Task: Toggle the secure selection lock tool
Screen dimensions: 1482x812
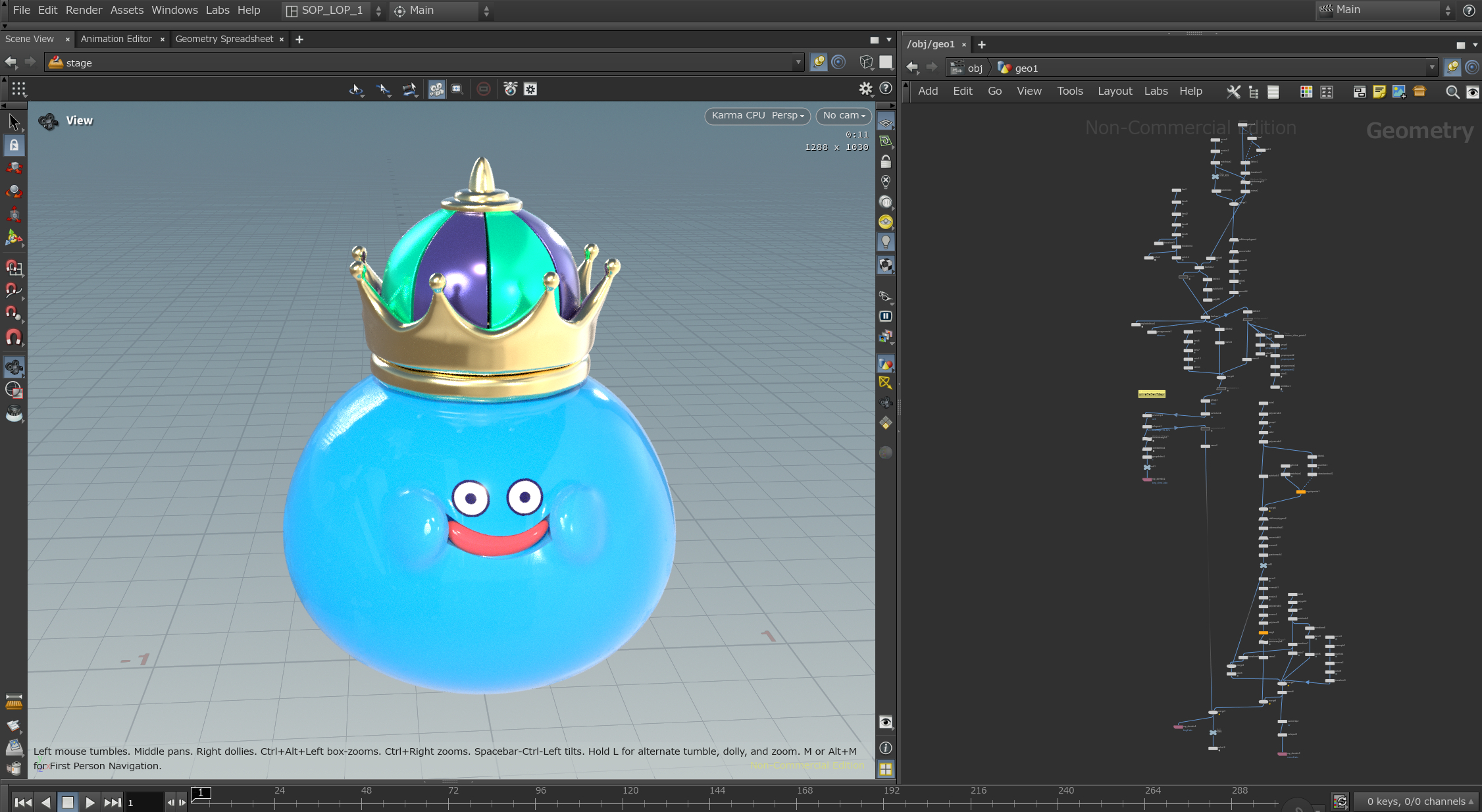Action: [14, 145]
